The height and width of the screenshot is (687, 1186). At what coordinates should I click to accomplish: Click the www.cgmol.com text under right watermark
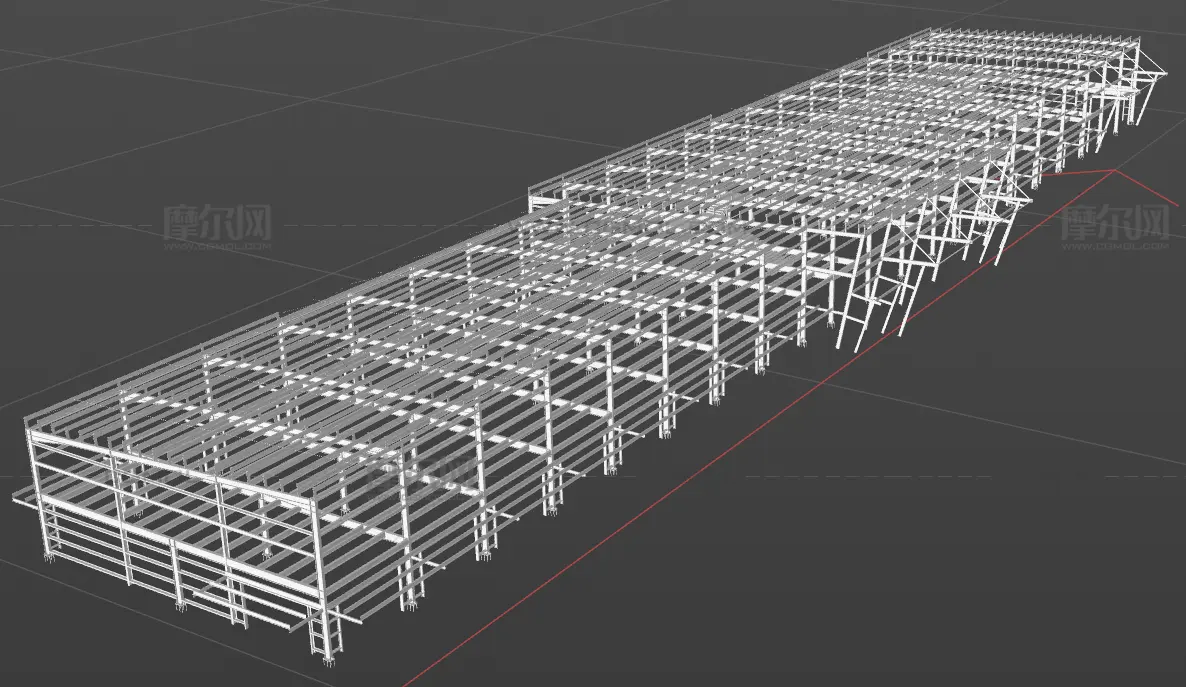[x=1115, y=246]
